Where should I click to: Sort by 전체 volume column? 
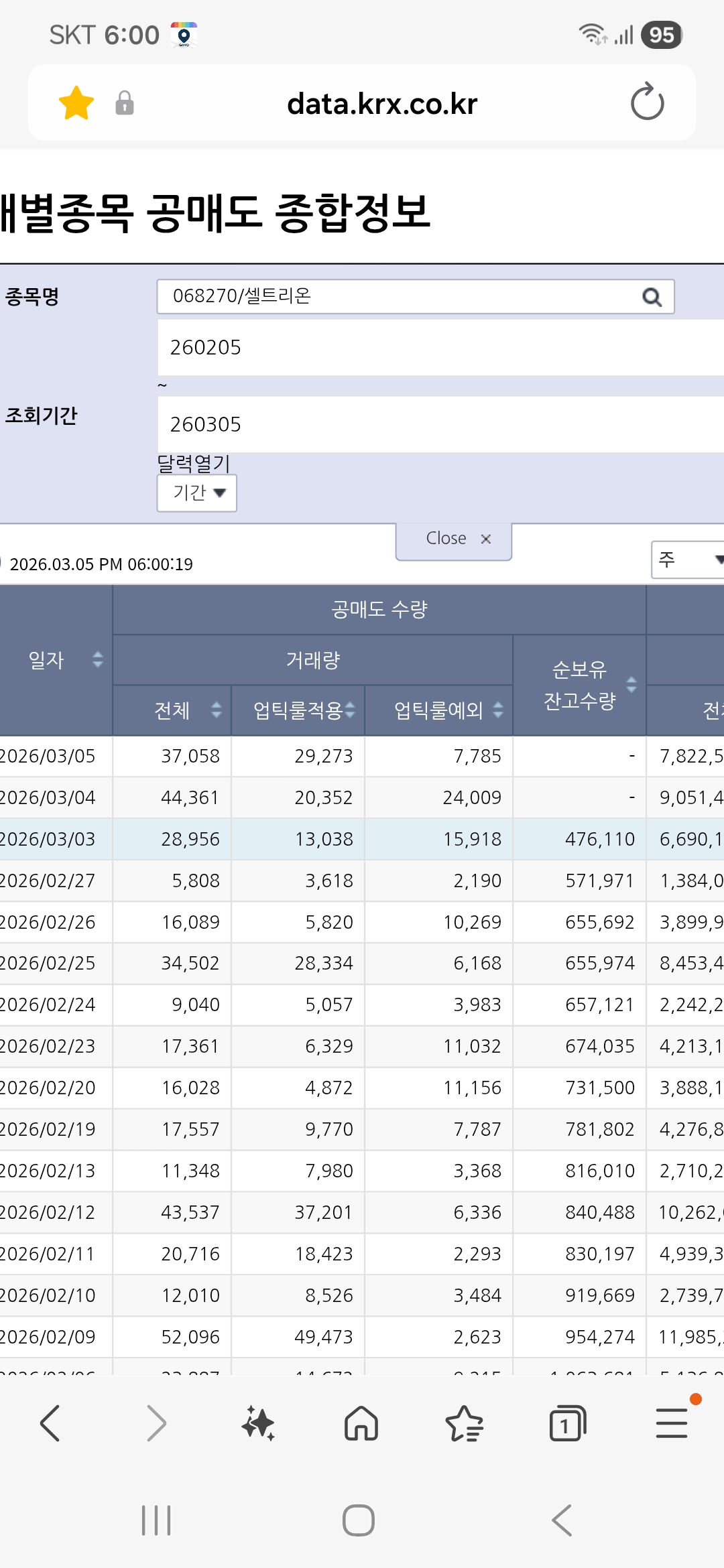[216, 710]
